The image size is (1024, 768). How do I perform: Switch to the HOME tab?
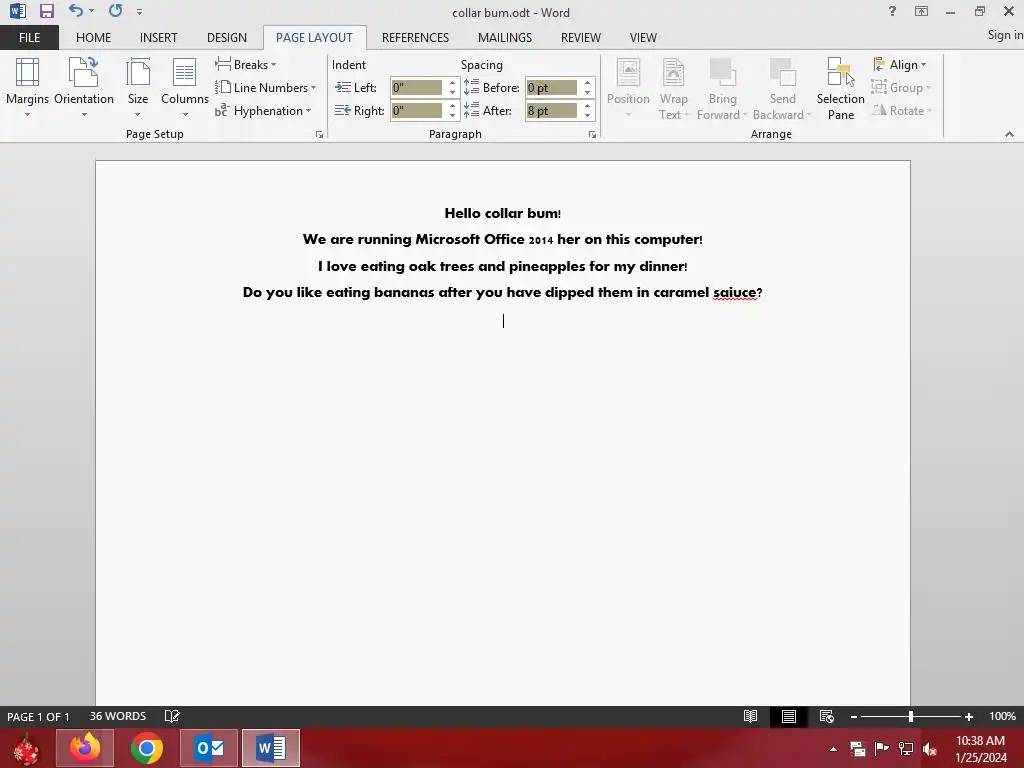click(93, 38)
